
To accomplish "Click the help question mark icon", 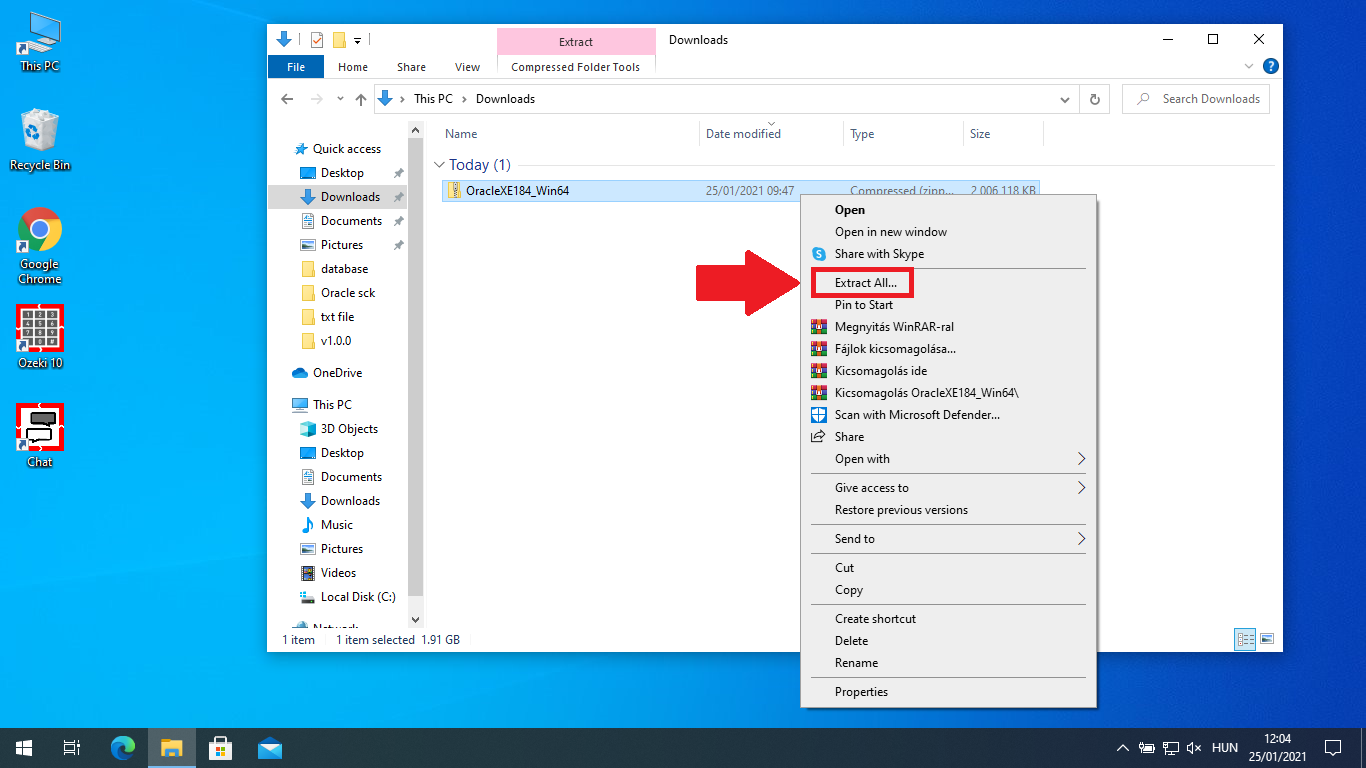I will point(1270,67).
